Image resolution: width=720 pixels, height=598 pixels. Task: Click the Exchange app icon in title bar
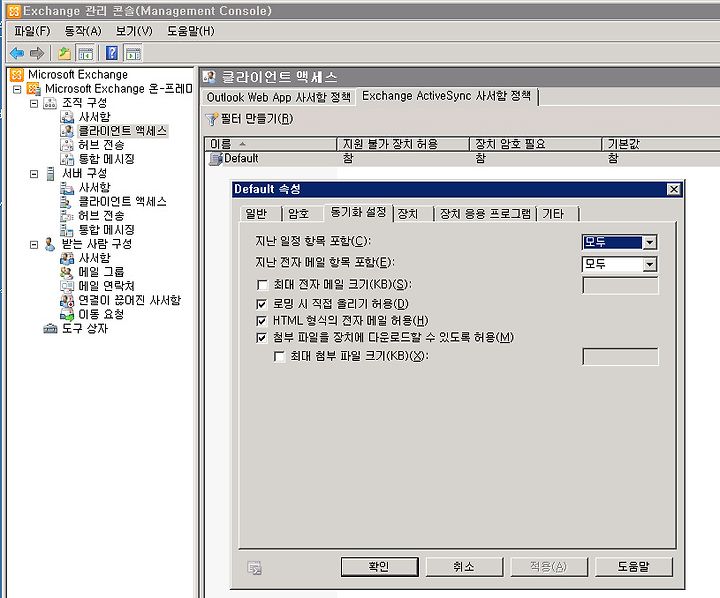(x=14, y=11)
